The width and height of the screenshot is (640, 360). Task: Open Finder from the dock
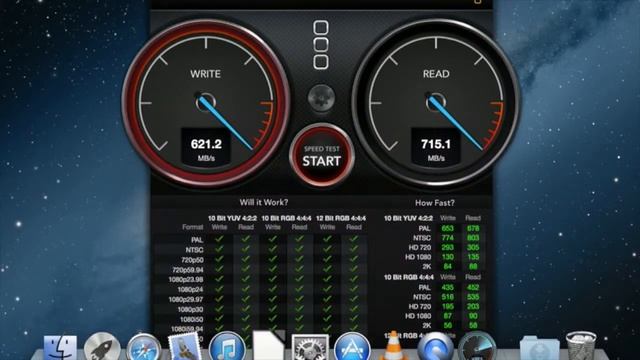click(x=60, y=347)
